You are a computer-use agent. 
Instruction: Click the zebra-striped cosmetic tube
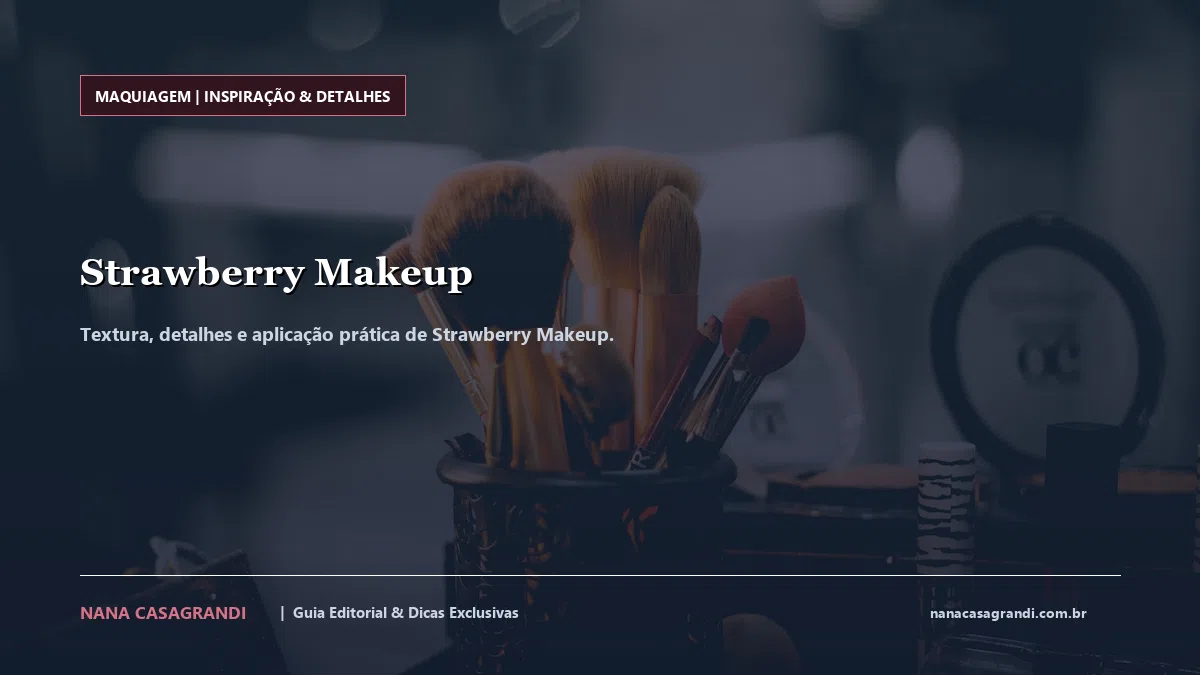point(946,510)
